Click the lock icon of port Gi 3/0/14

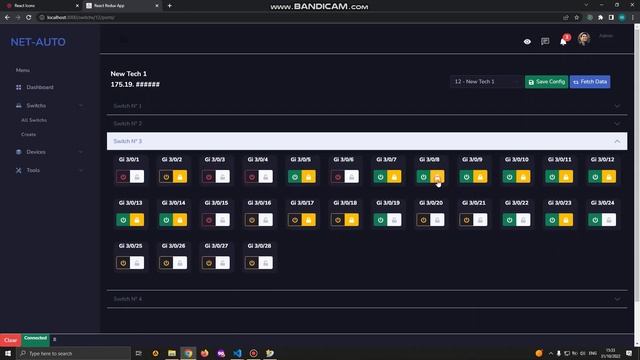point(180,220)
